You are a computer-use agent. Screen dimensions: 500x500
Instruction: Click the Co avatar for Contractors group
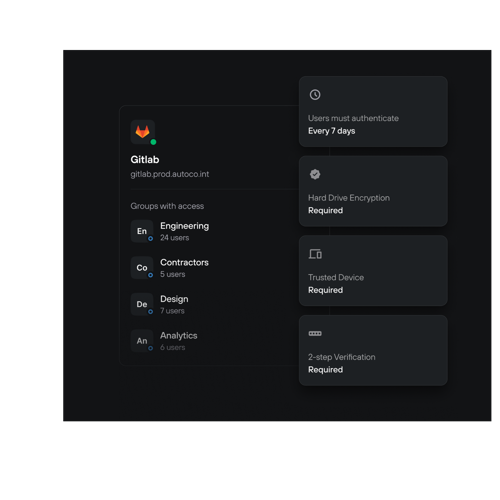[142, 268]
